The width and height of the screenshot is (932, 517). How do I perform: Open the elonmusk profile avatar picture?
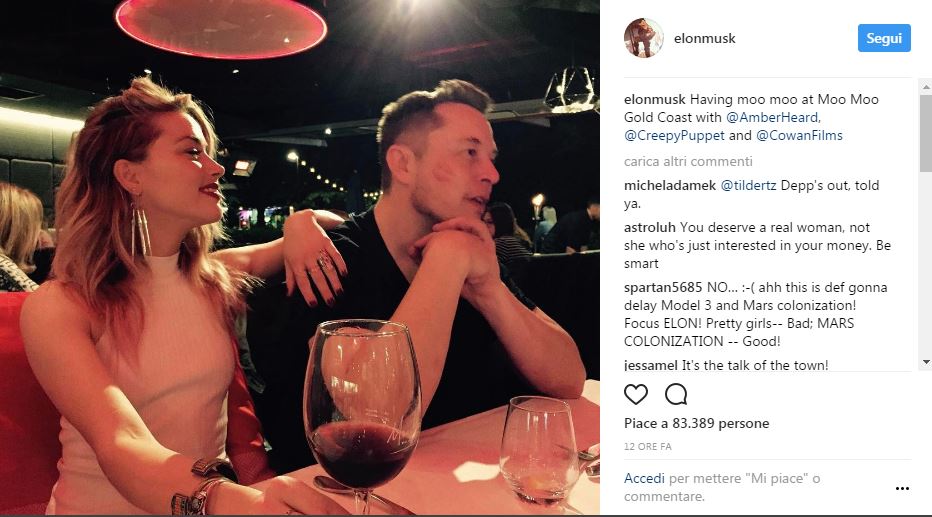click(644, 38)
